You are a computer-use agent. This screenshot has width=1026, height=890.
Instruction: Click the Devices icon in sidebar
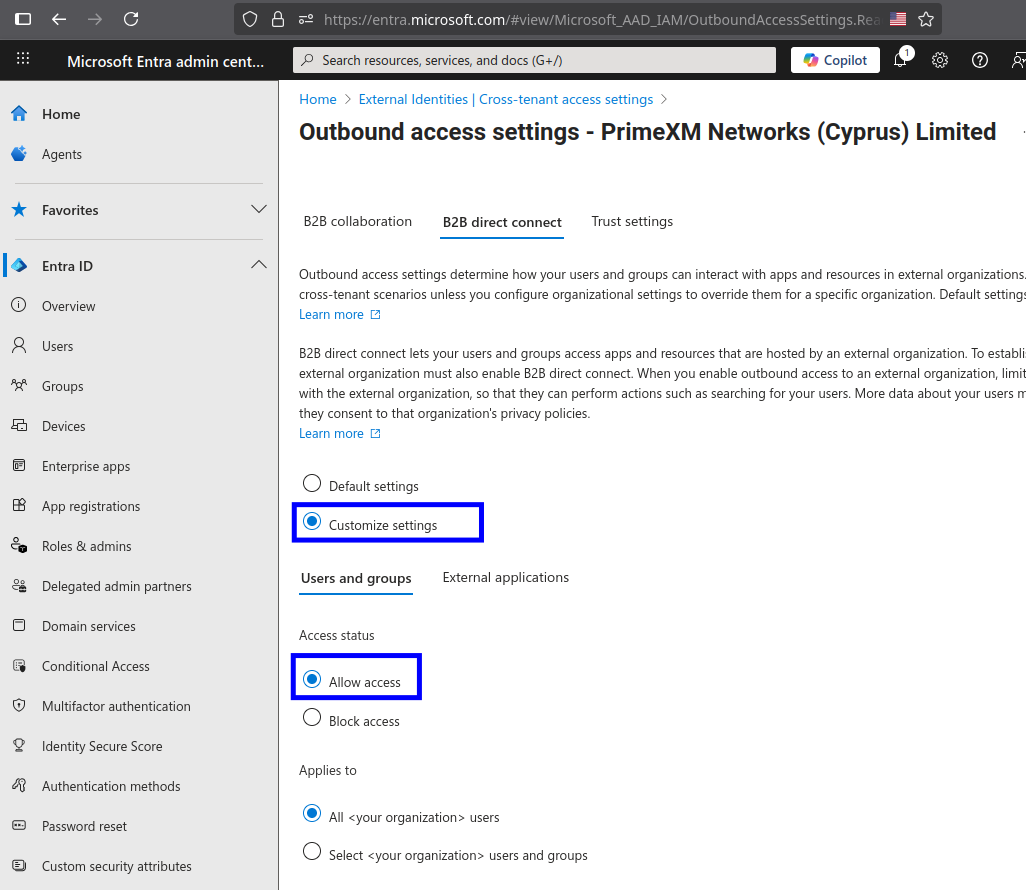19,425
